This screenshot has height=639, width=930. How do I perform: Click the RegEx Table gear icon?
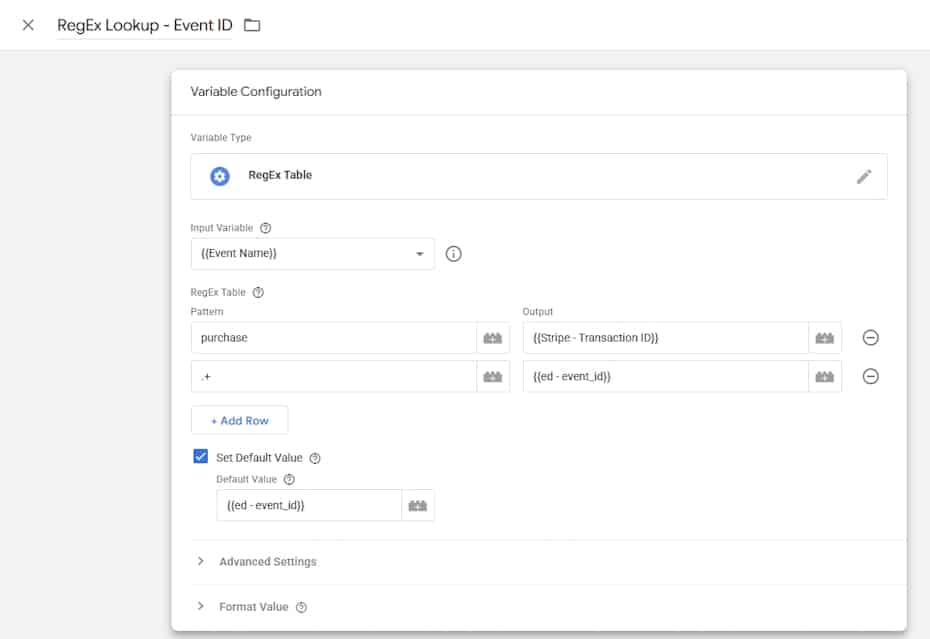(220, 176)
